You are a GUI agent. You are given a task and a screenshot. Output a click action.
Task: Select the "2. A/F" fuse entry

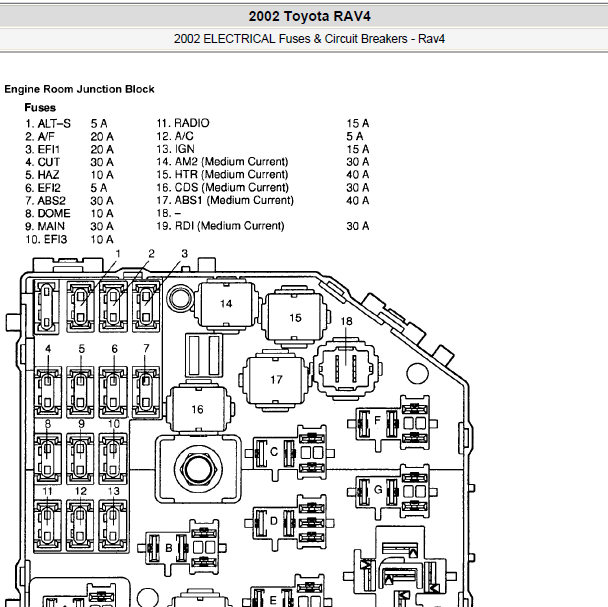(x=40, y=137)
